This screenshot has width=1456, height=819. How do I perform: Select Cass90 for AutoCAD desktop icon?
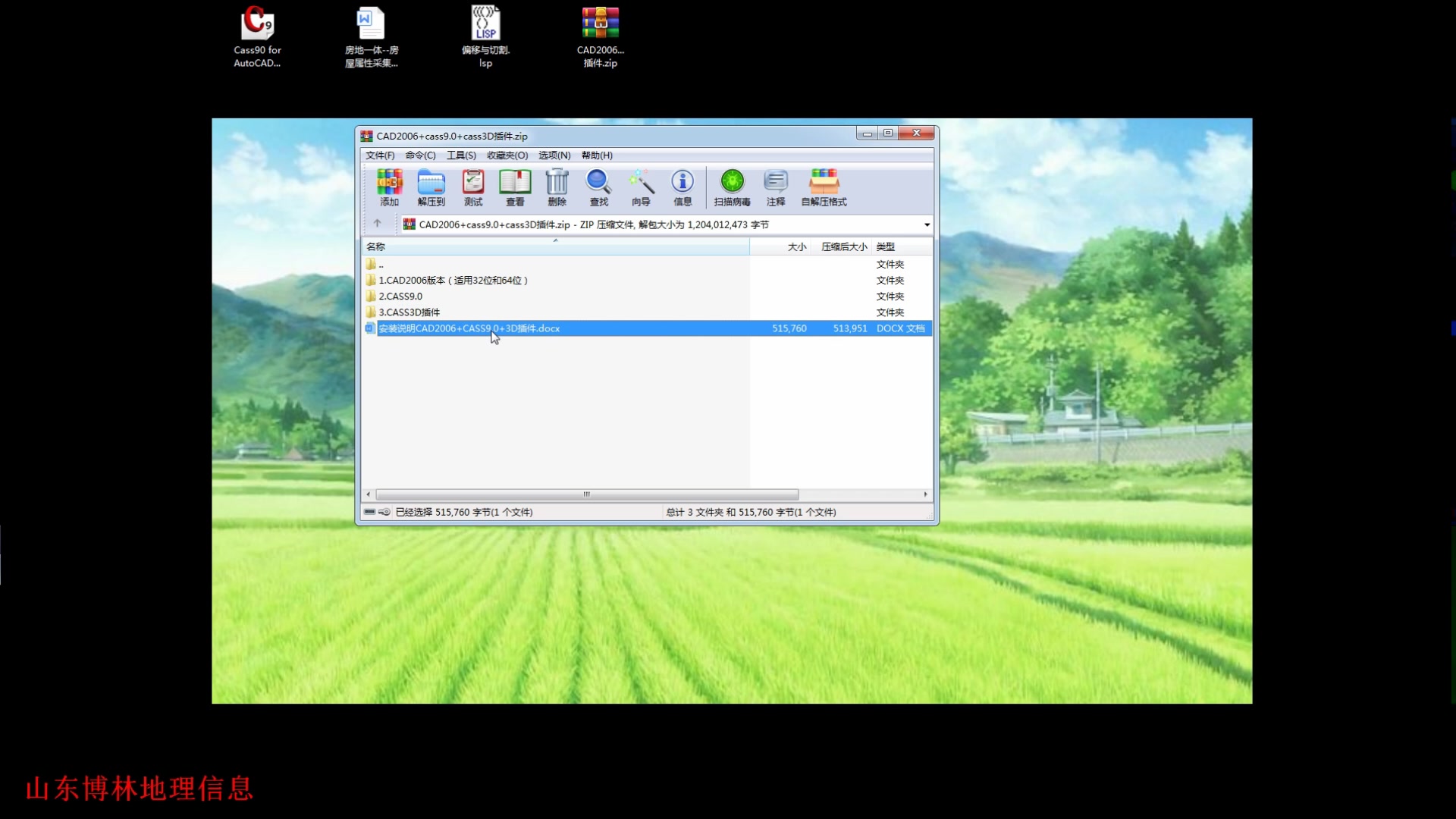click(257, 37)
